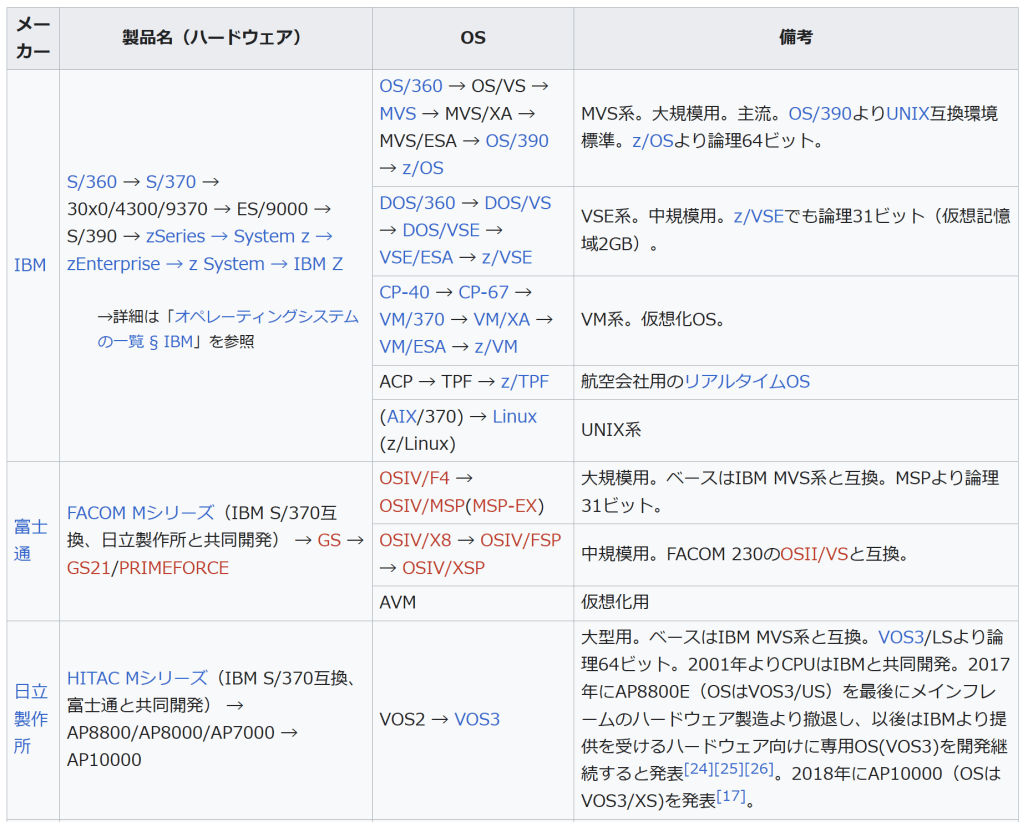Open the IBM manufacturer link
1023x822 pixels.
coord(30,265)
